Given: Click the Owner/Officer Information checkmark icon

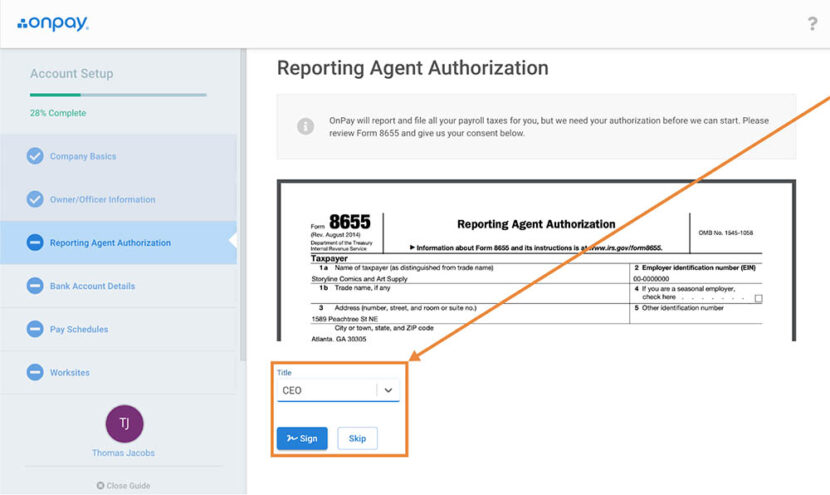Looking at the screenshot, I should 35,199.
